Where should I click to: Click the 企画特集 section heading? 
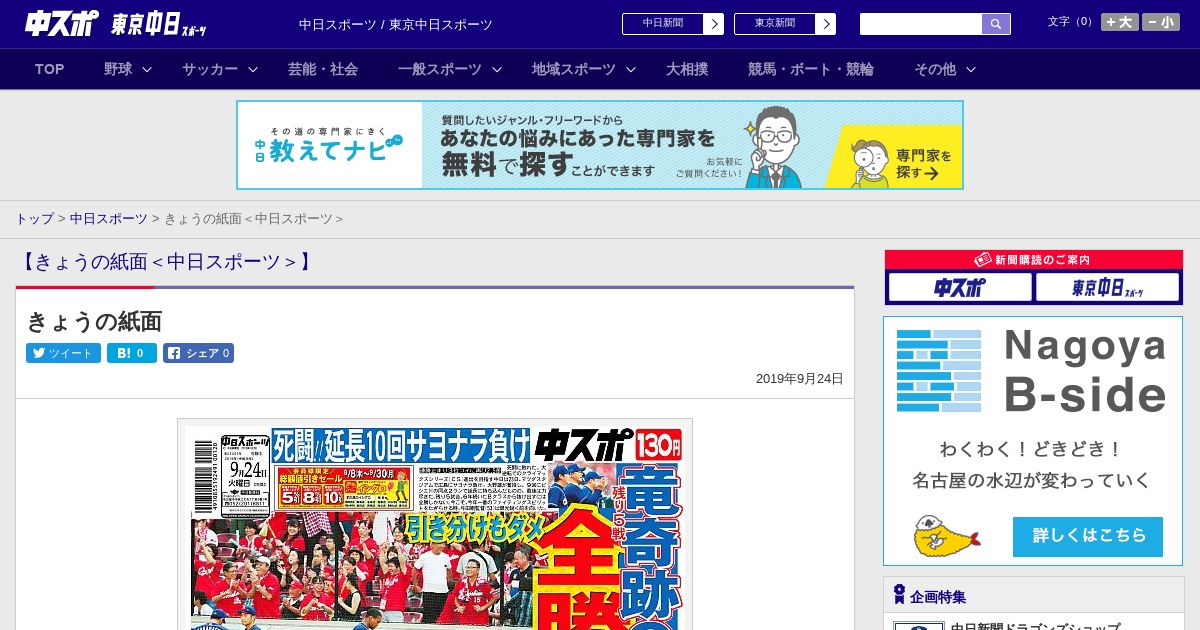[x=938, y=596]
